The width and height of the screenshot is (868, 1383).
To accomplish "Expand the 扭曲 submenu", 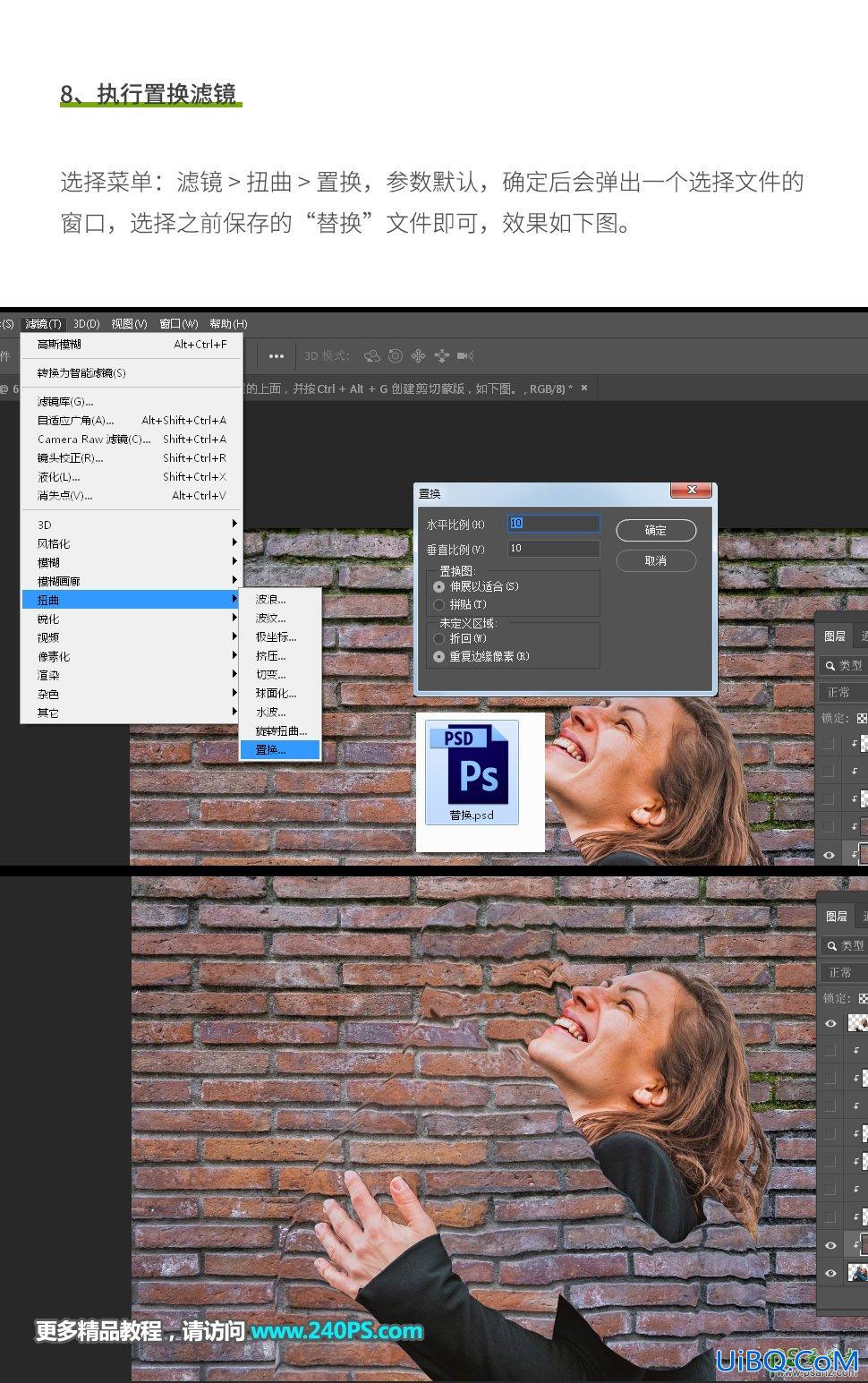I will [131, 600].
